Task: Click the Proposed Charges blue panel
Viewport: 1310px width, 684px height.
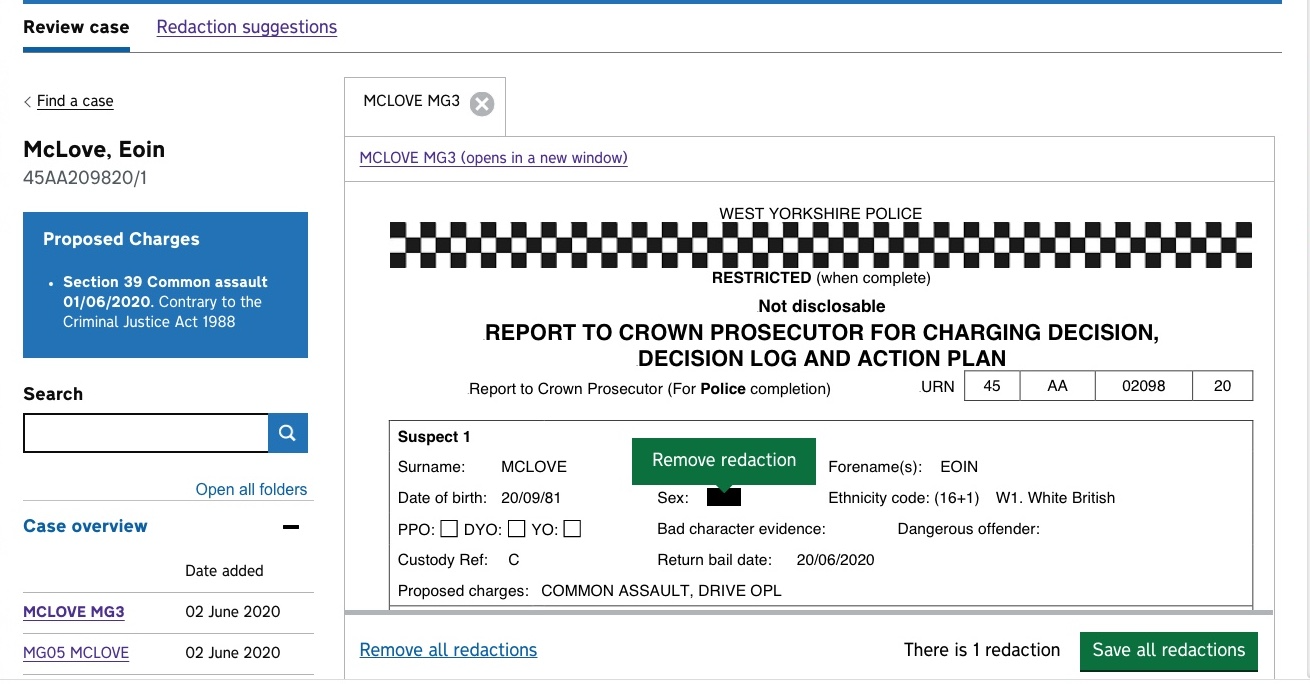Action: 166,285
